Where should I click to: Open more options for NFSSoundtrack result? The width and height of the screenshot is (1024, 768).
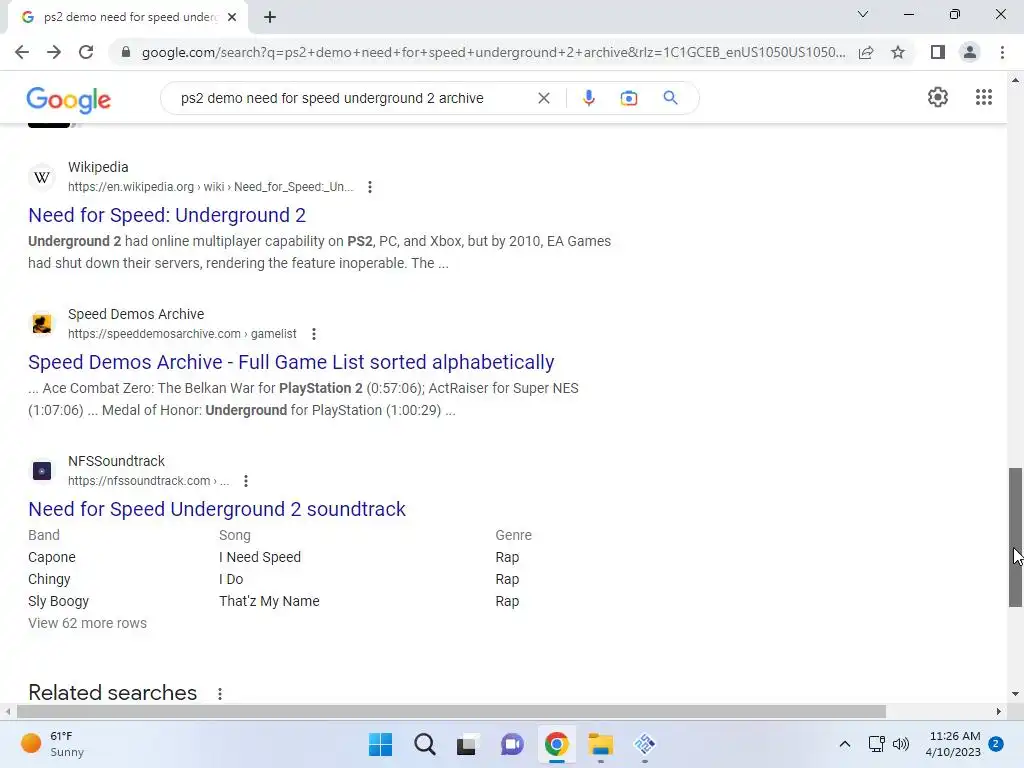[246, 481]
